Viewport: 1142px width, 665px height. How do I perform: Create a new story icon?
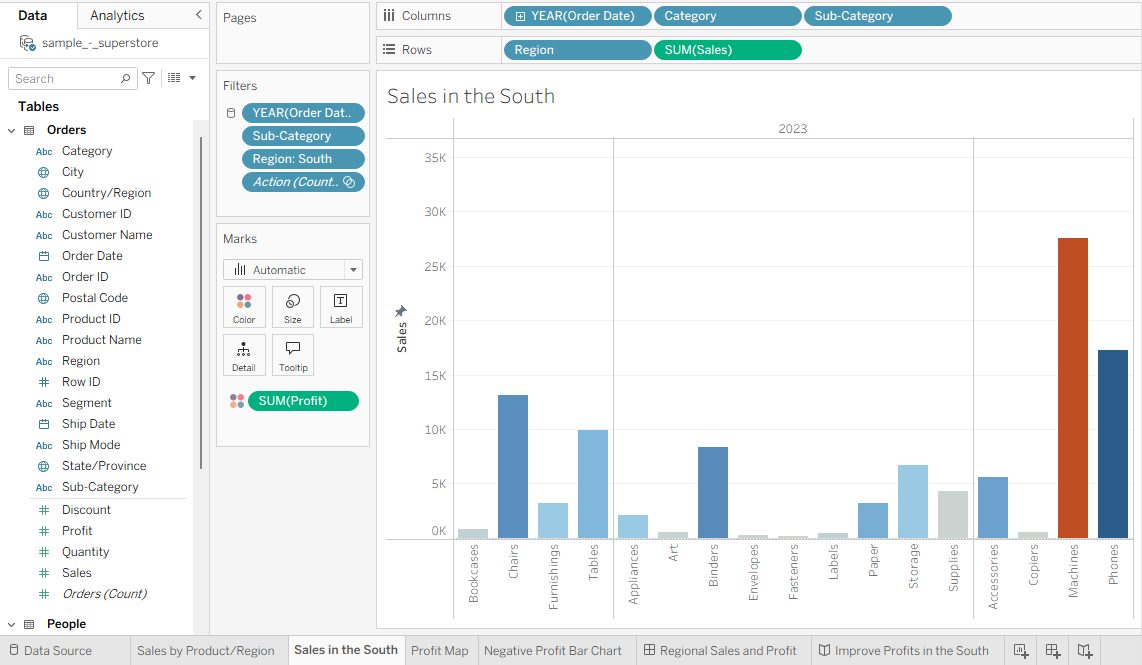(1085, 650)
